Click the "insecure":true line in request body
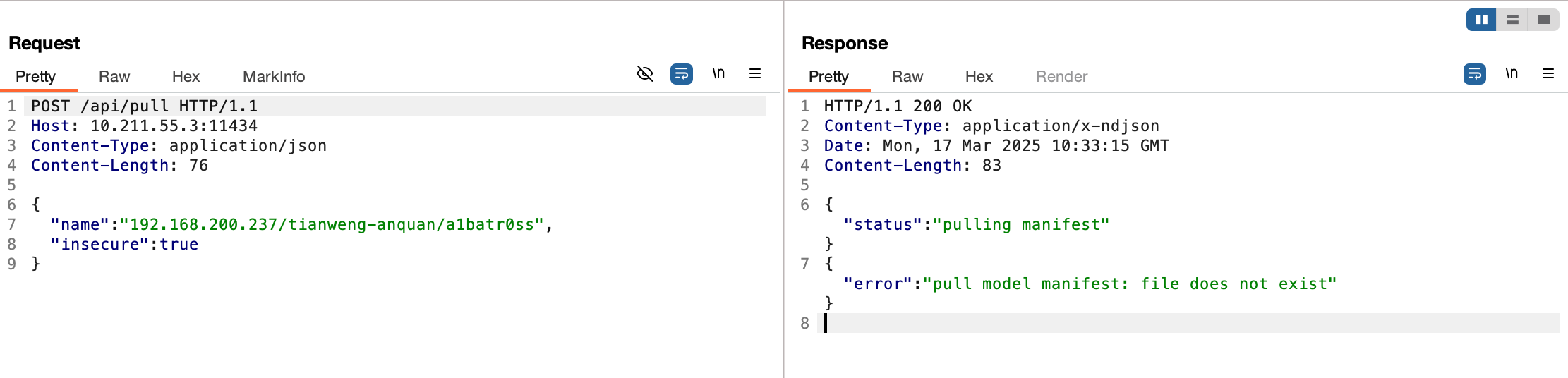Screen dimensions: 1568x378 coord(124,245)
